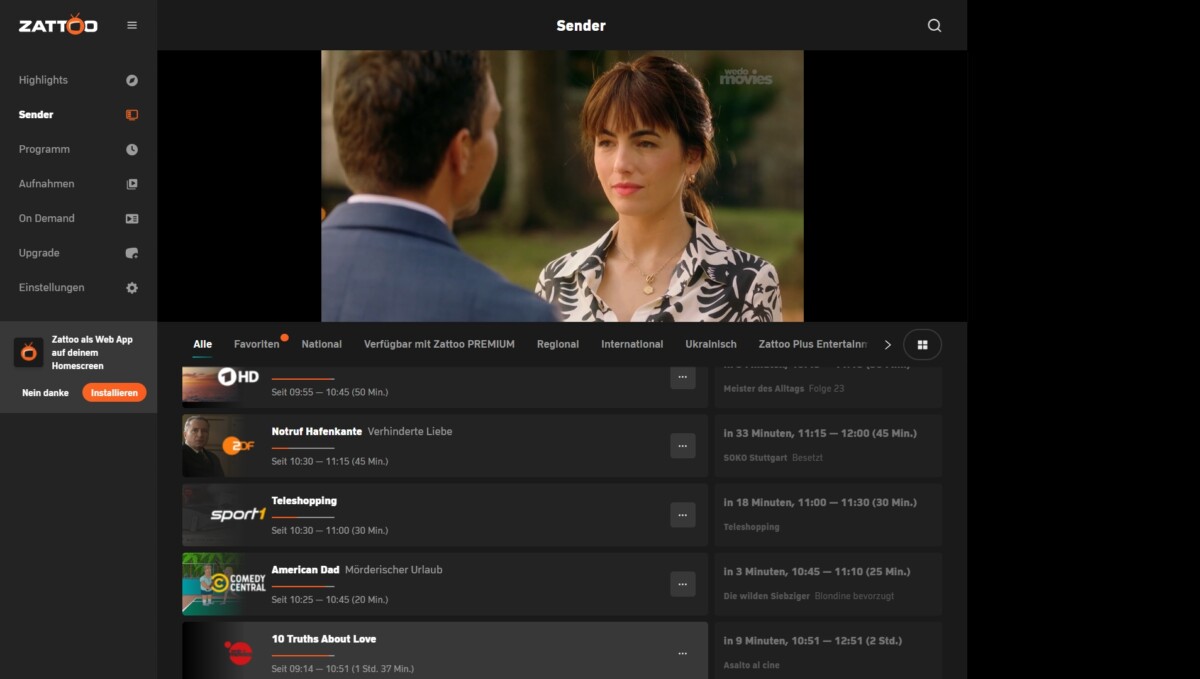Click the Installieren button
Screen dimensions: 1200x679
(114, 392)
